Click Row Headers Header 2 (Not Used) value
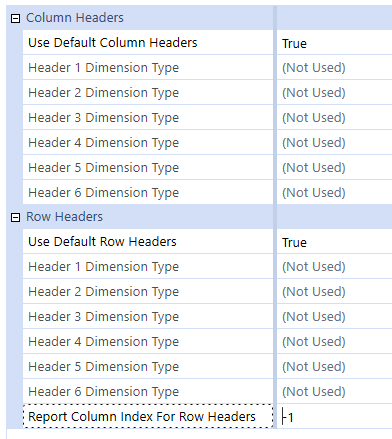This screenshot has width=392, height=439. click(x=314, y=292)
